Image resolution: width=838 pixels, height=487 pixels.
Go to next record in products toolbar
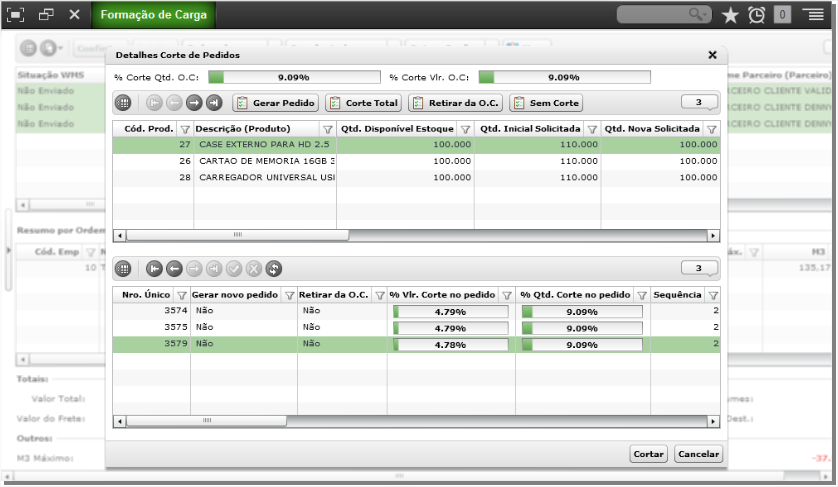(x=194, y=103)
